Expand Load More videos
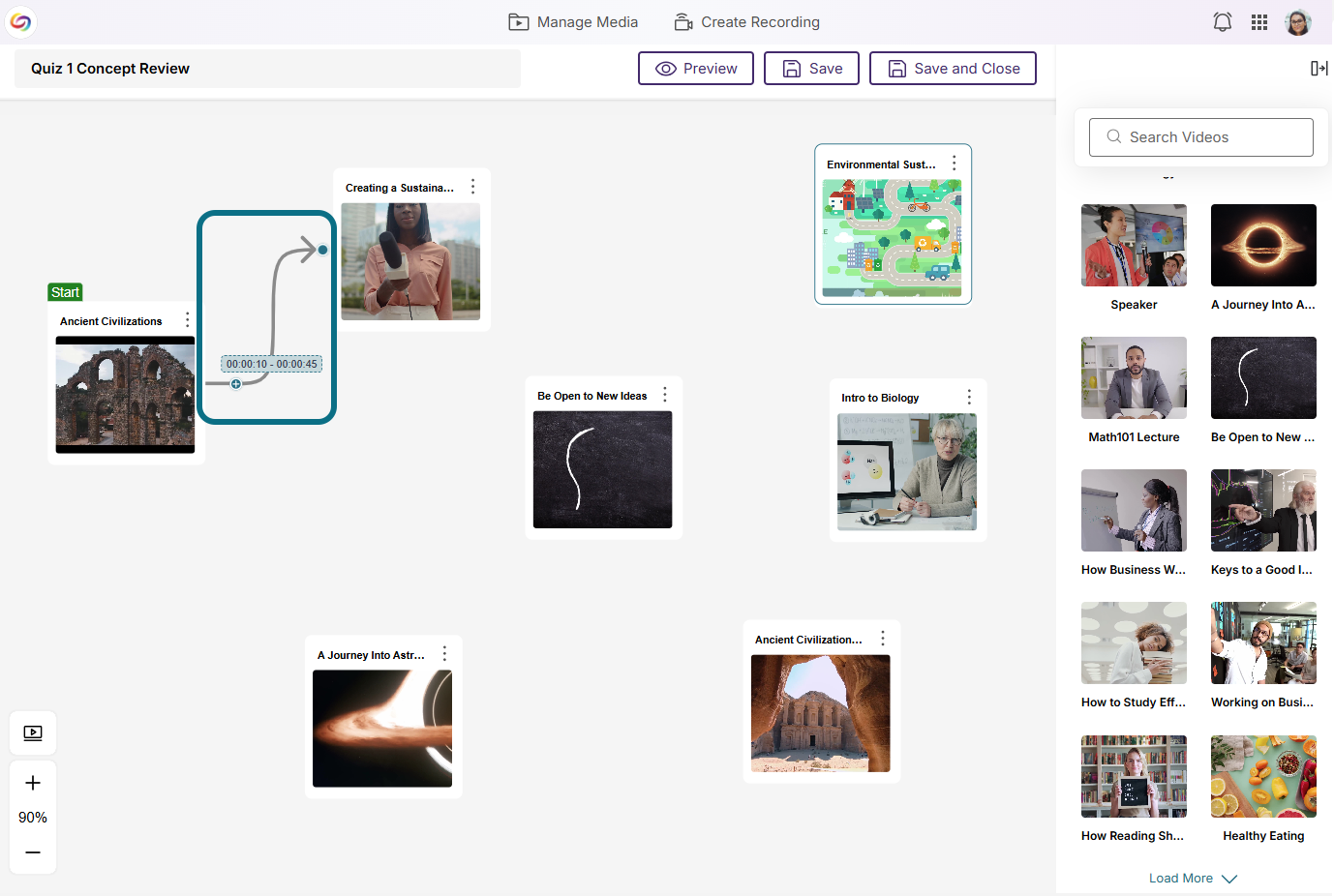This screenshot has height=896, width=1334. coord(1193,879)
